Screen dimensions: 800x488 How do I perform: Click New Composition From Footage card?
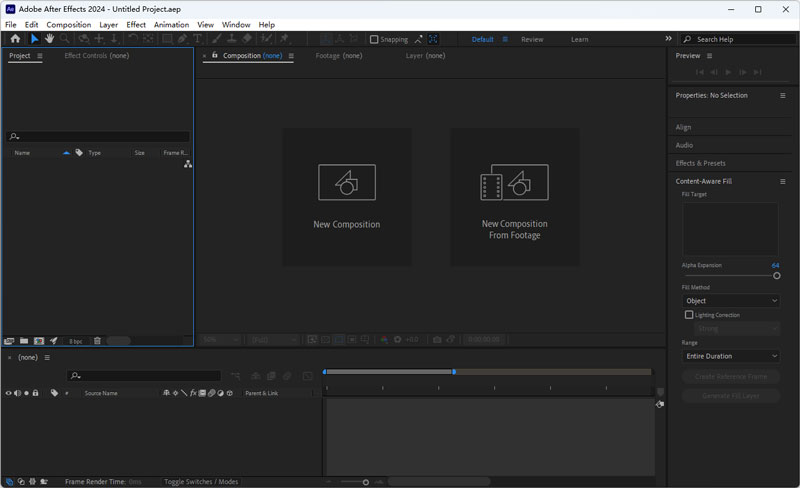click(x=514, y=197)
